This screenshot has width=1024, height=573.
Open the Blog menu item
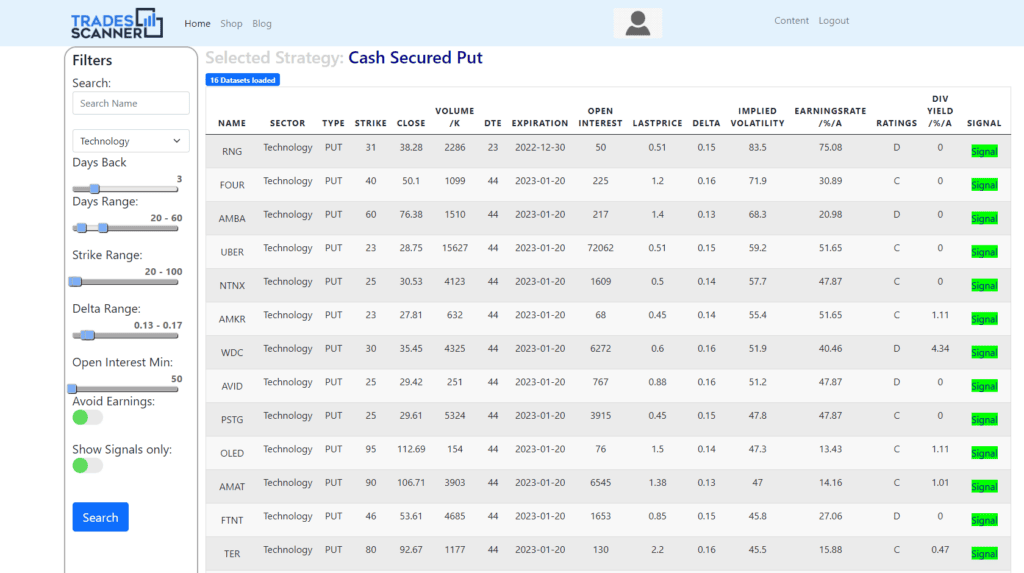tap(262, 24)
